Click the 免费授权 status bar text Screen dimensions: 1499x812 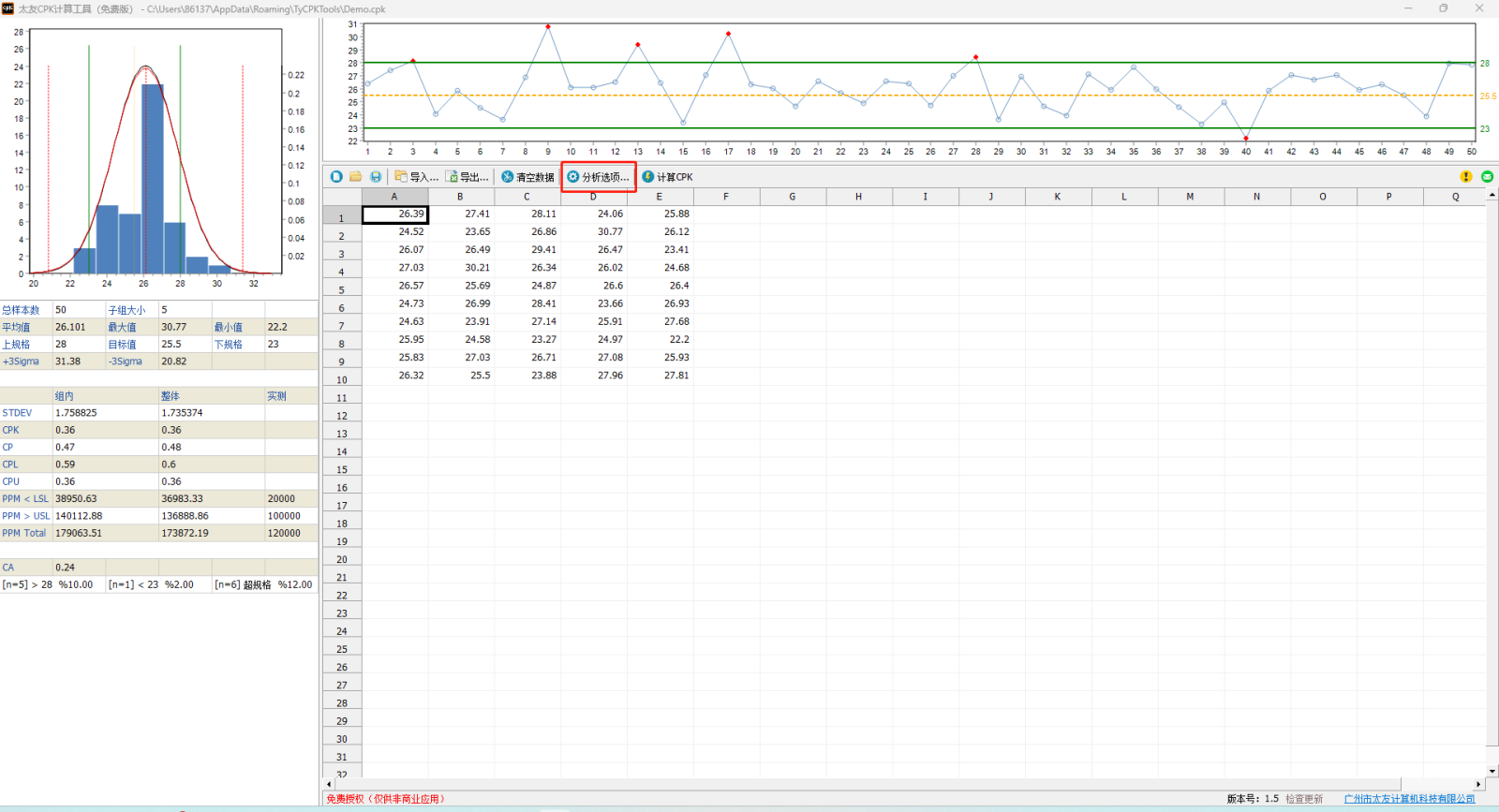click(386, 799)
